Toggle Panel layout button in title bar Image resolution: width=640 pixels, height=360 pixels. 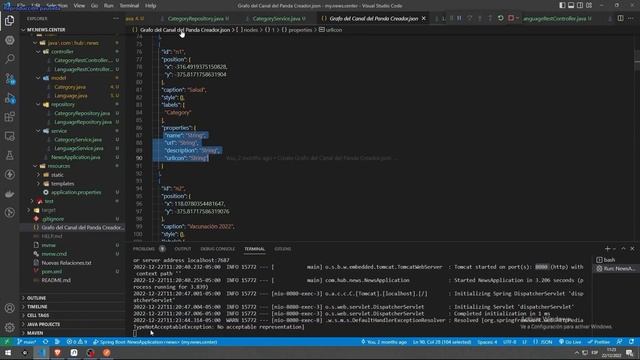571,5
